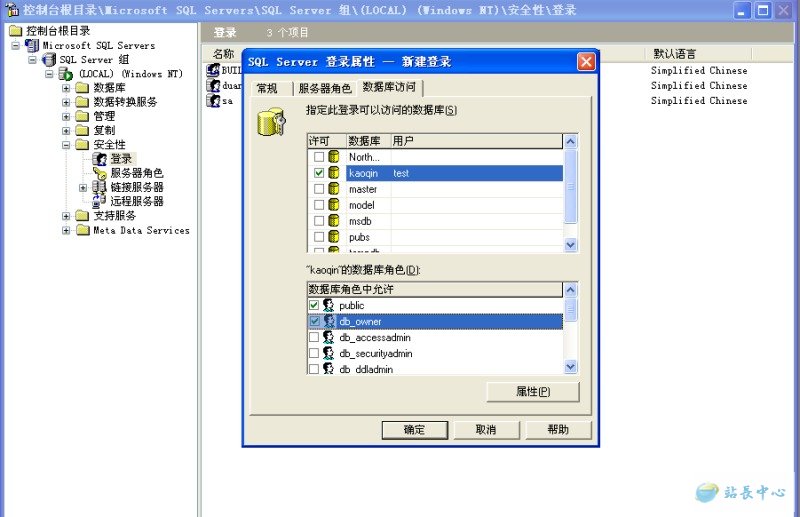Image resolution: width=800 pixels, height=517 pixels.
Task: Click the BUILTIN login icon in list
Action: tap(213, 70)
